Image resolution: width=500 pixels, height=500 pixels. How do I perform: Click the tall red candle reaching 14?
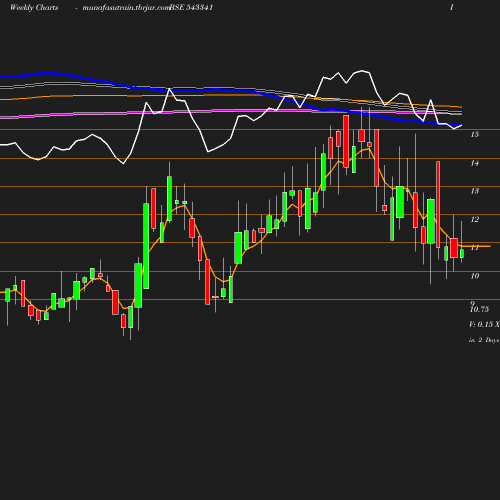tap(438, 204)
